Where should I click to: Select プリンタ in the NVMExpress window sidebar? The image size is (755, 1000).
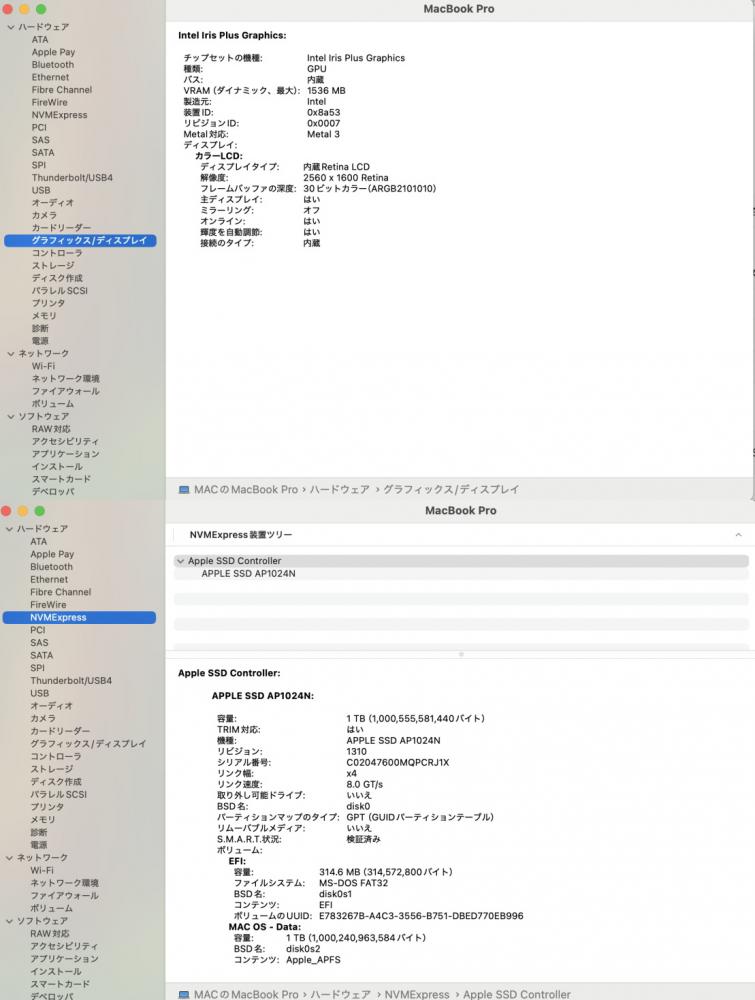(47, 807)
